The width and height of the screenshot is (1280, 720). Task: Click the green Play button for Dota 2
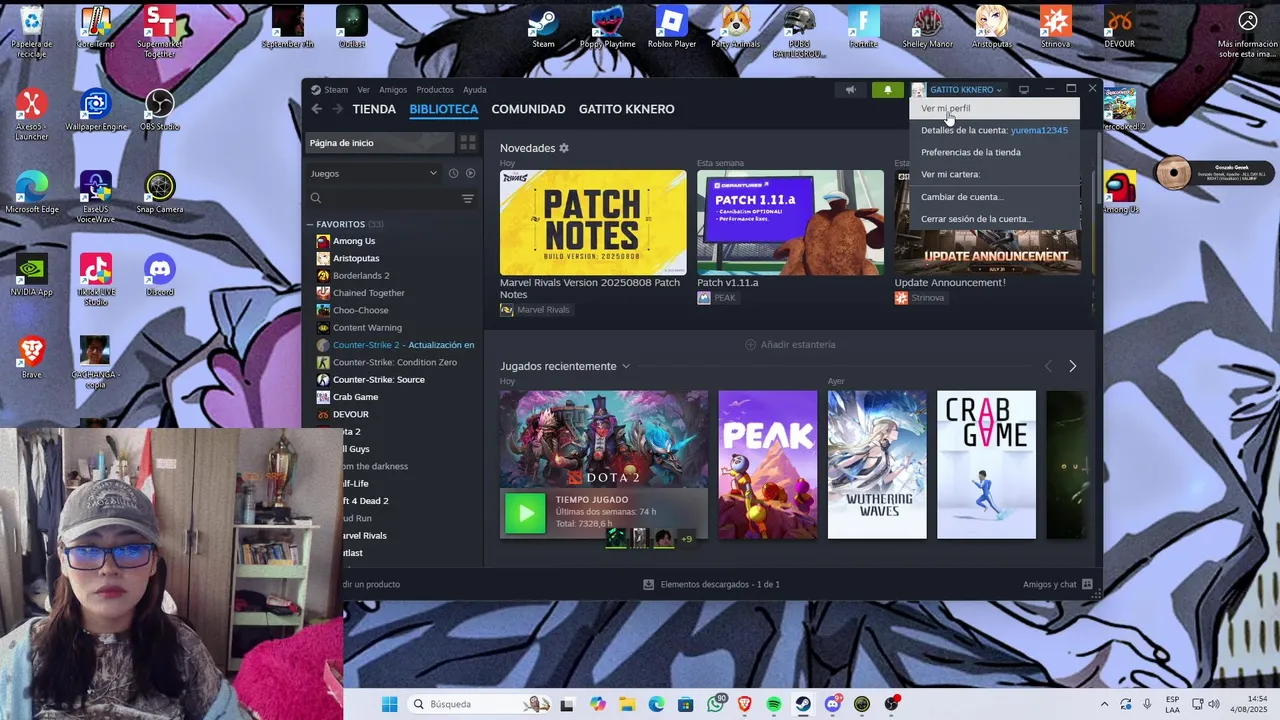click(525, 513)
